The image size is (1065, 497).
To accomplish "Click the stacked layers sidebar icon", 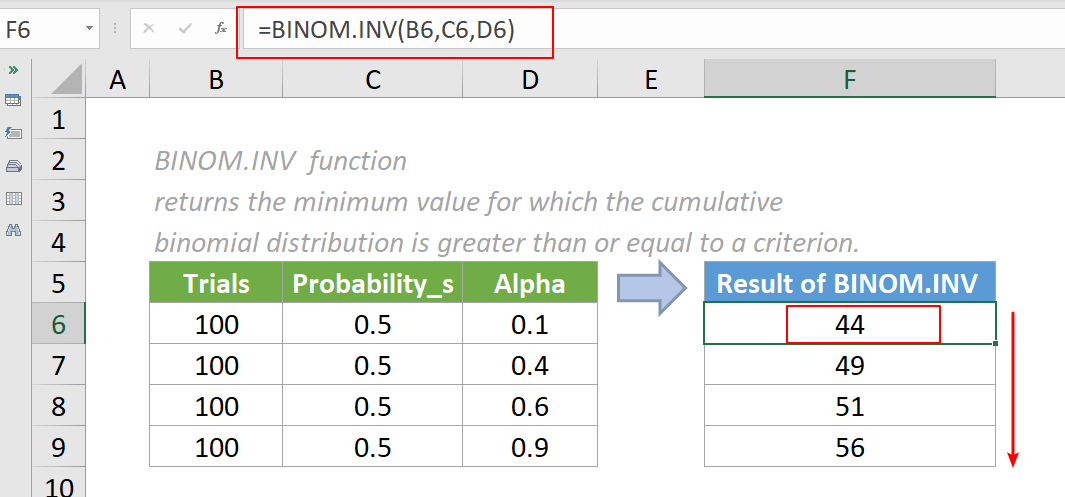I will coord(14,165).
